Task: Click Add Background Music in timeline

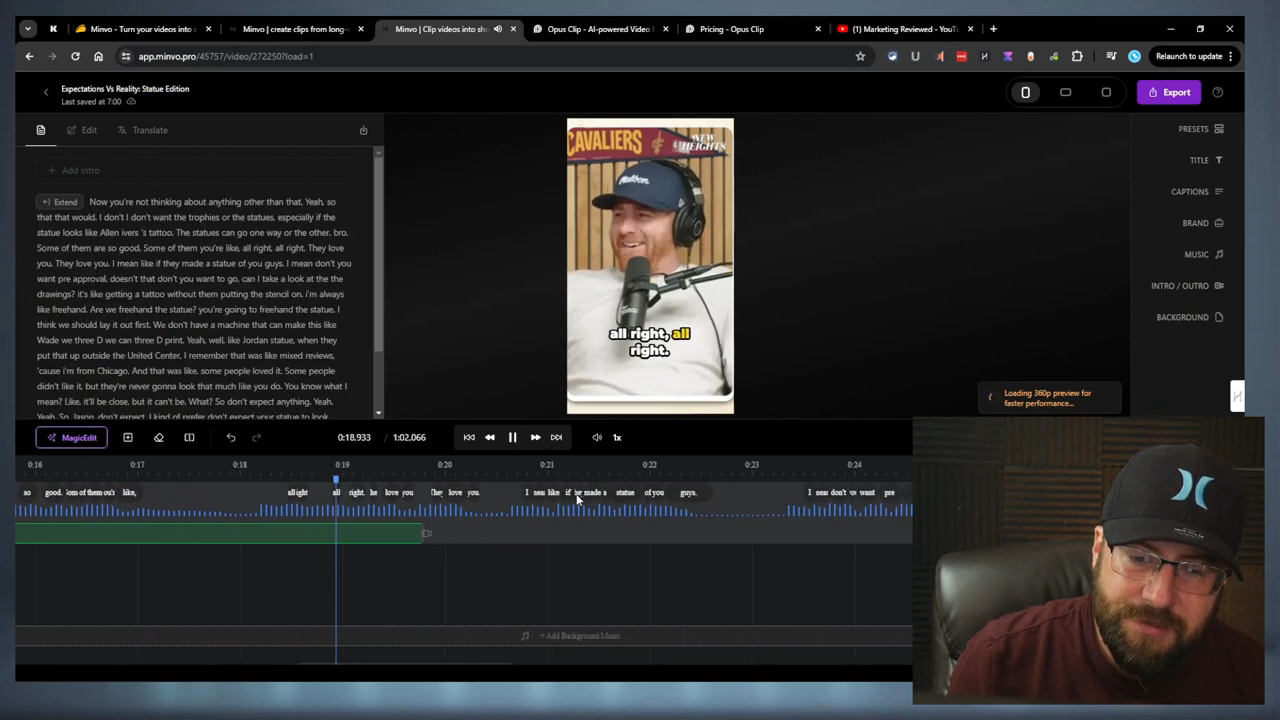Action: pos(571,636)
